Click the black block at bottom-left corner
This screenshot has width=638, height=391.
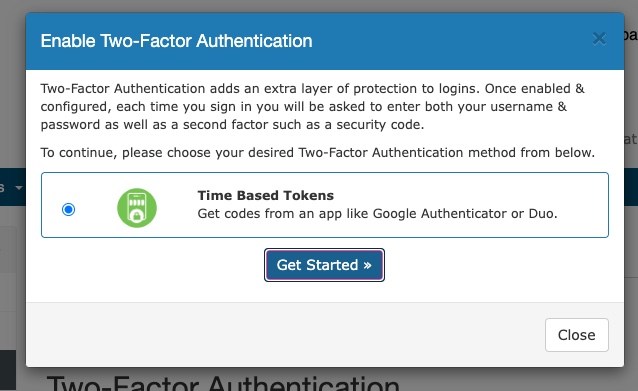(8, 370)
